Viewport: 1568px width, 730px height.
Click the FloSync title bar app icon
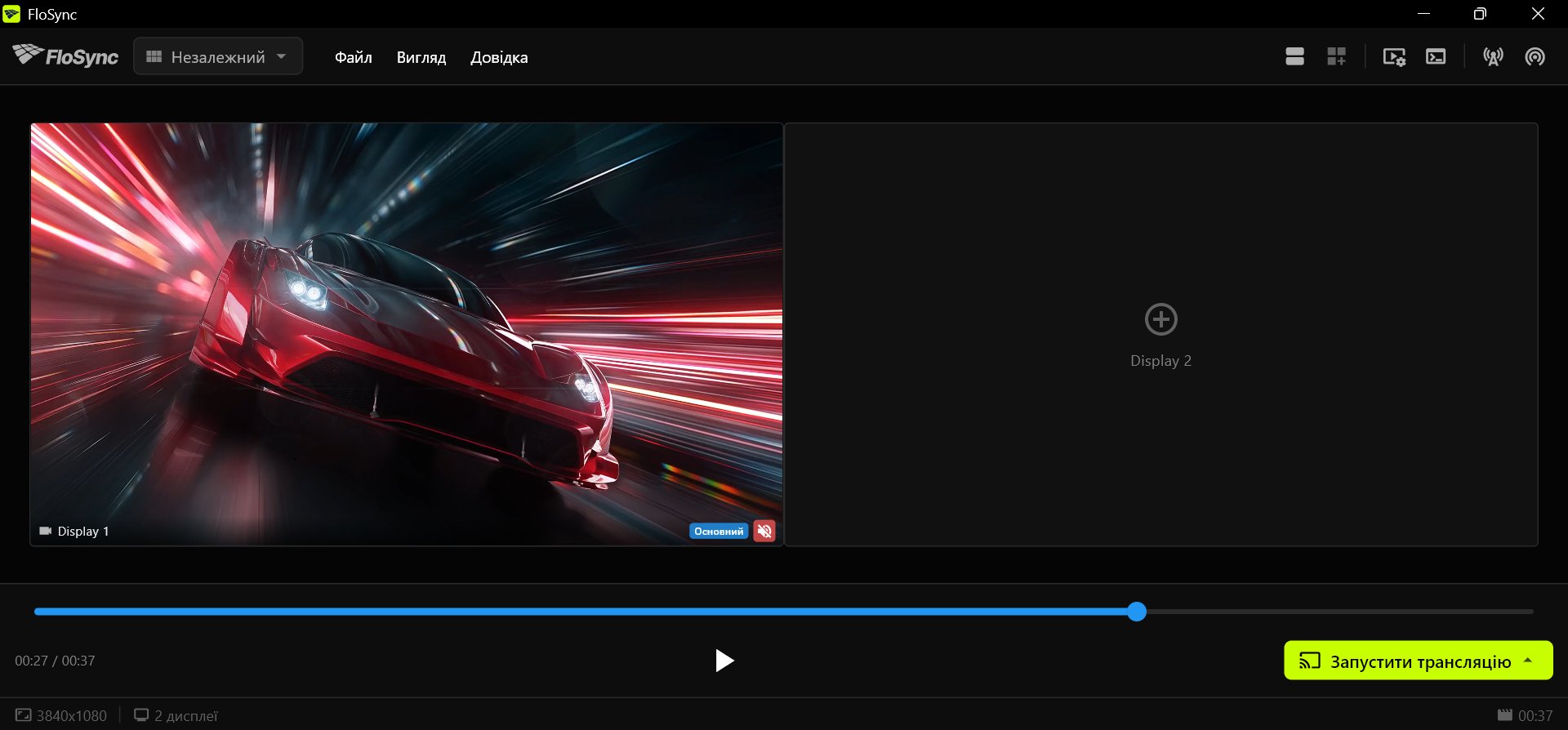pos(11,14)
